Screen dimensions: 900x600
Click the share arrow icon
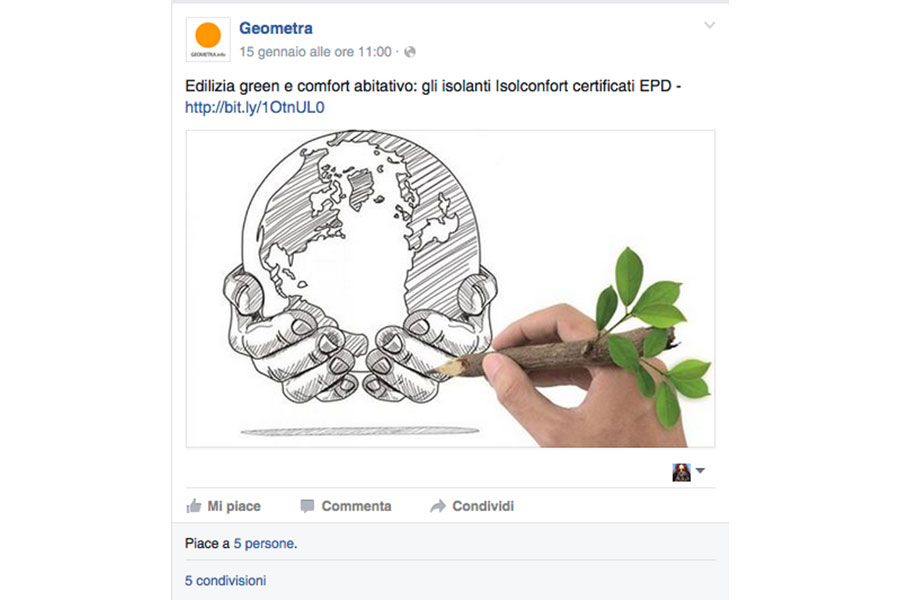click(437, 506)
